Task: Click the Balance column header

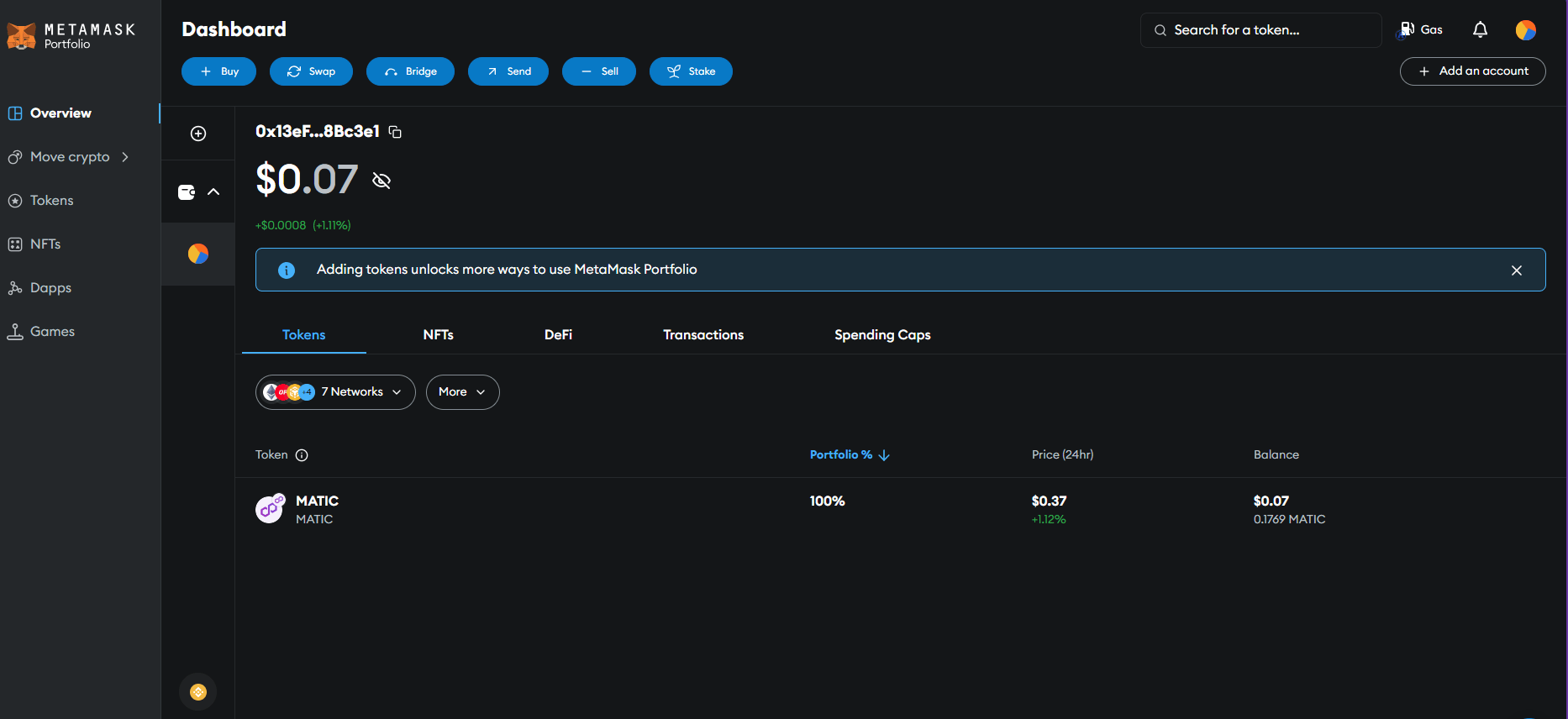Action: pos(1276,454)
